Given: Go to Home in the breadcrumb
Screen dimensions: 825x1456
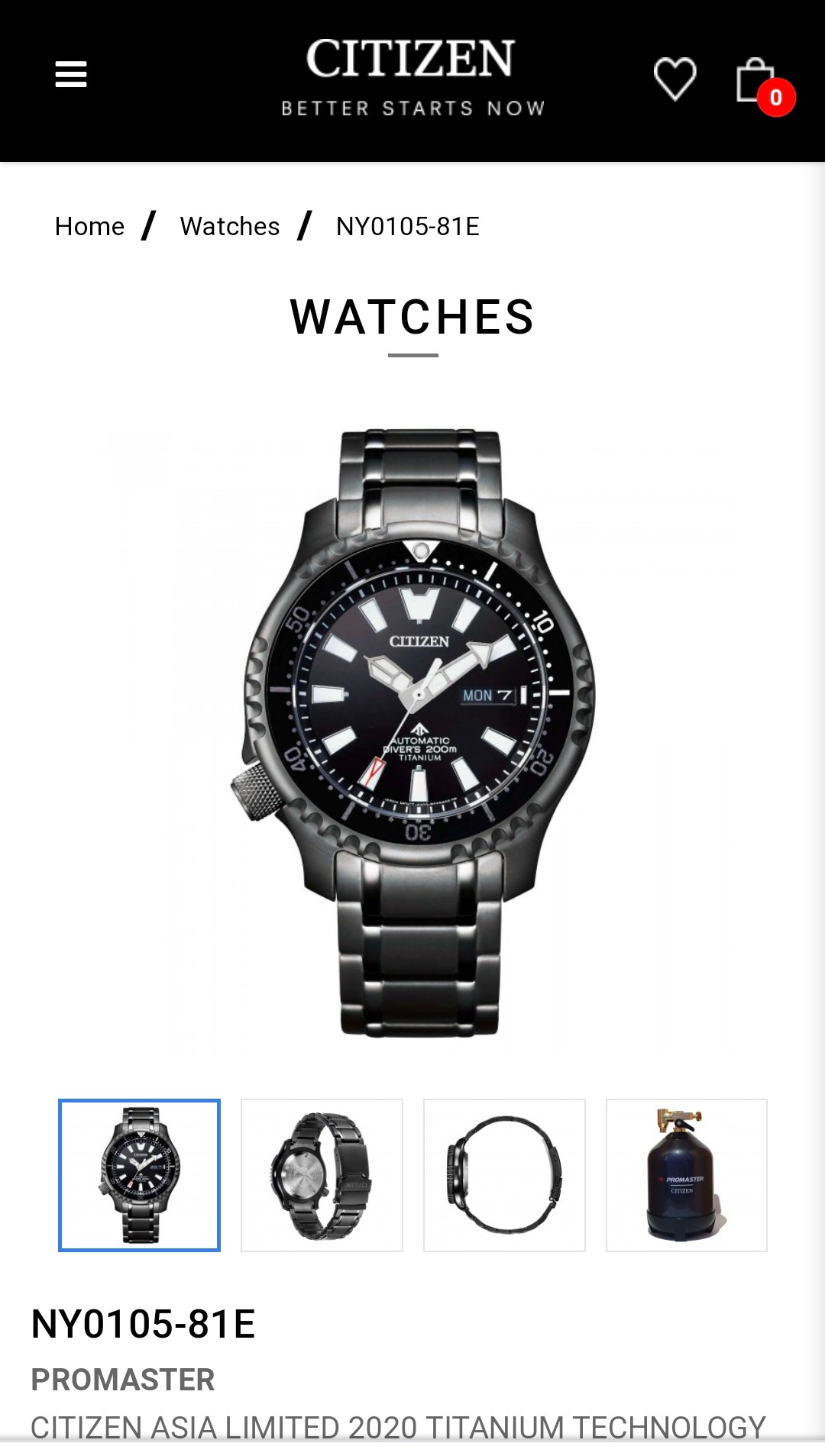Looking at the screenshot, I should pyautogui.click(x=89, y=227).
